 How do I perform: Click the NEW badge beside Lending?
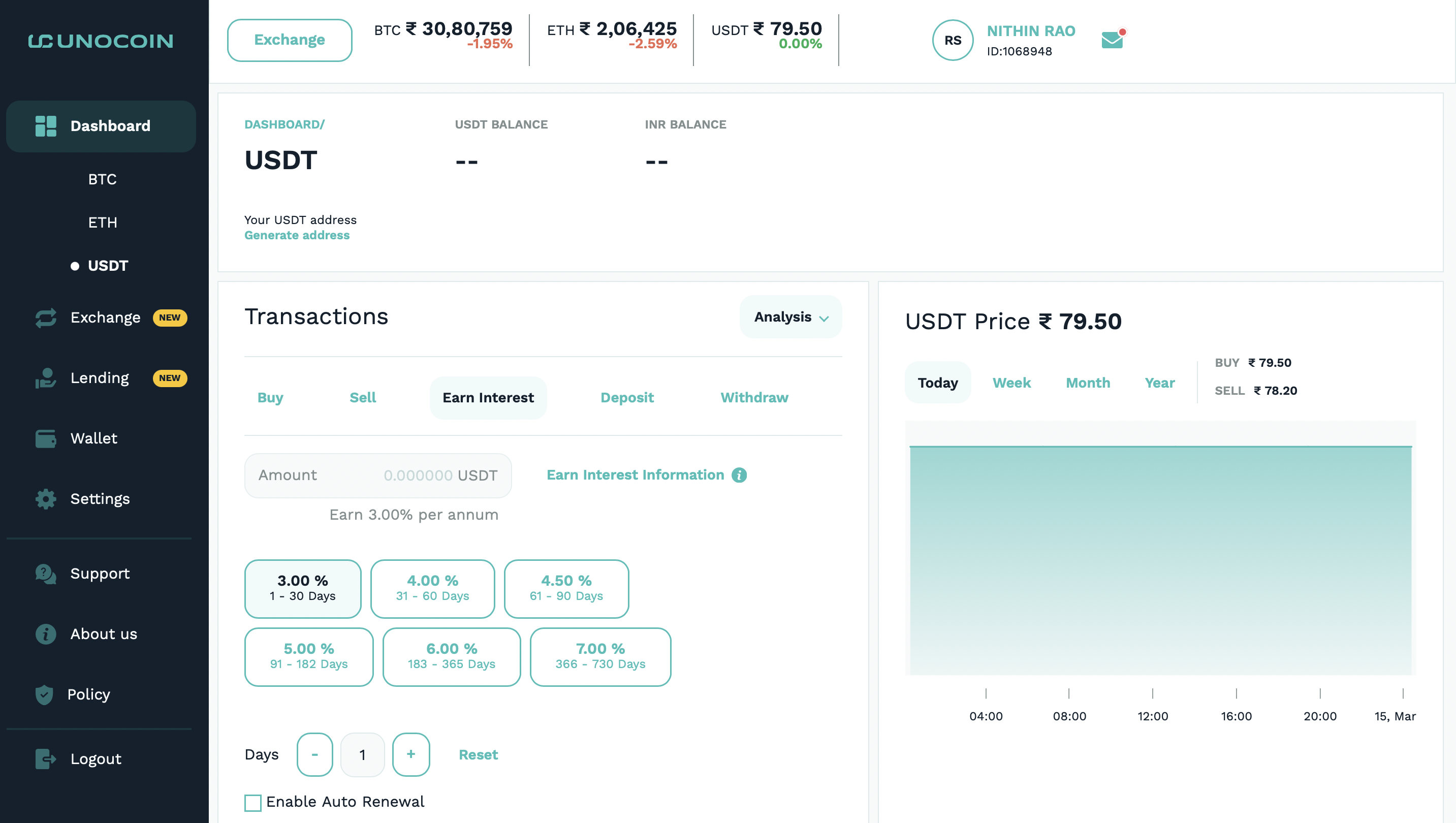[x=170, y=378]
